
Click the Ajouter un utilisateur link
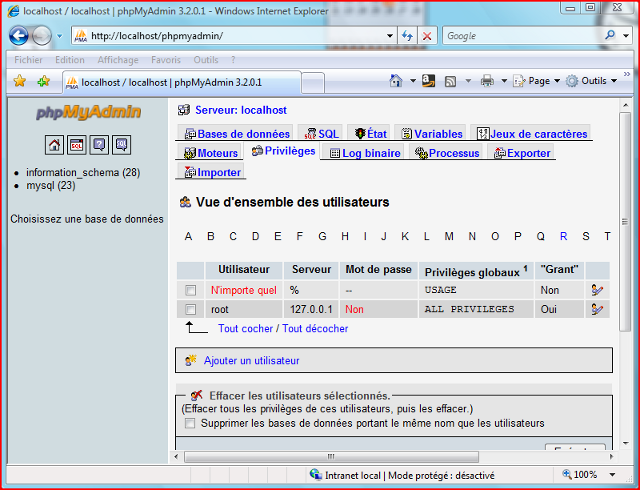coord(251,361)
